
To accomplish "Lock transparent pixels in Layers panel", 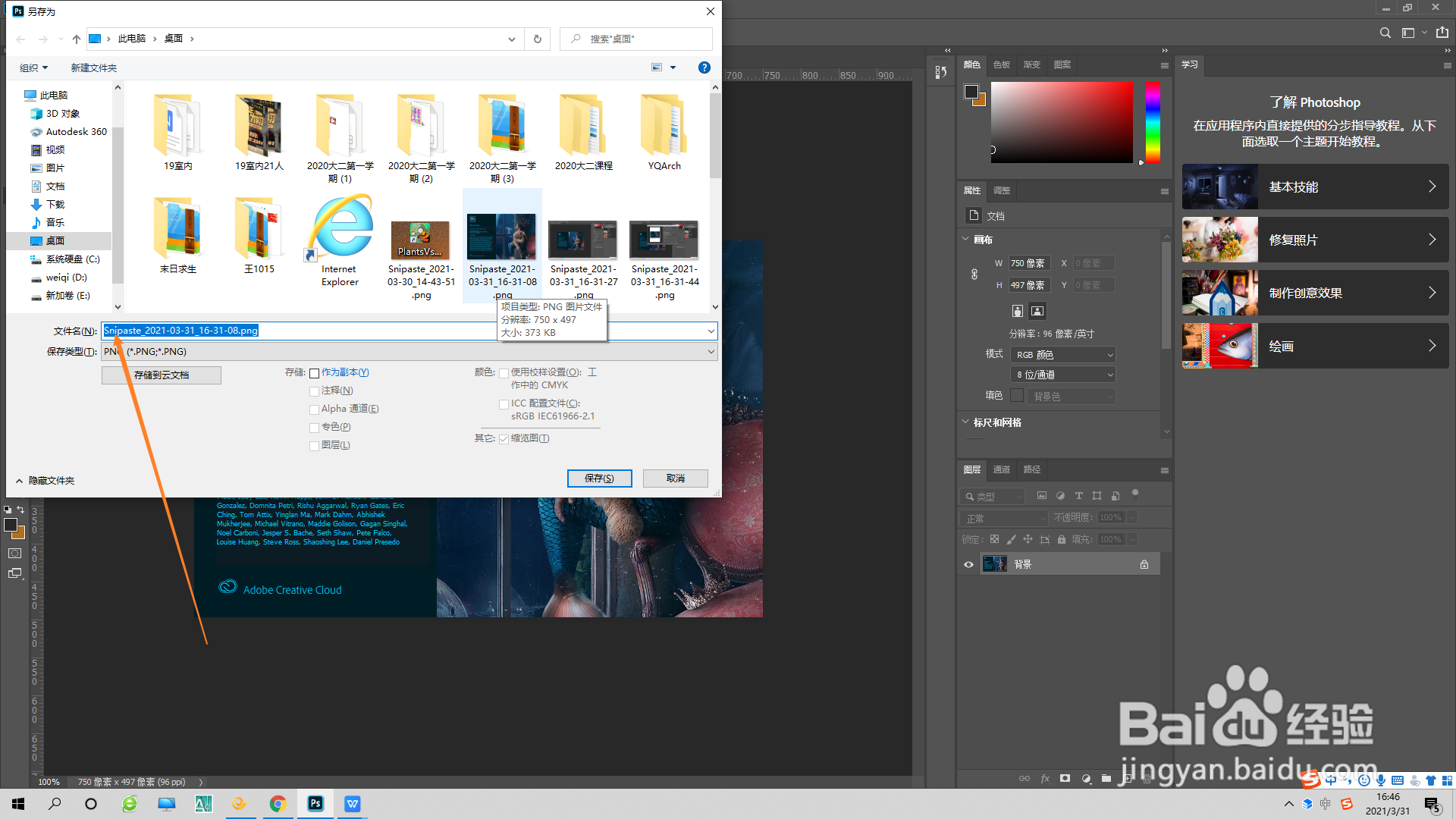I will (x=994, y=539).
